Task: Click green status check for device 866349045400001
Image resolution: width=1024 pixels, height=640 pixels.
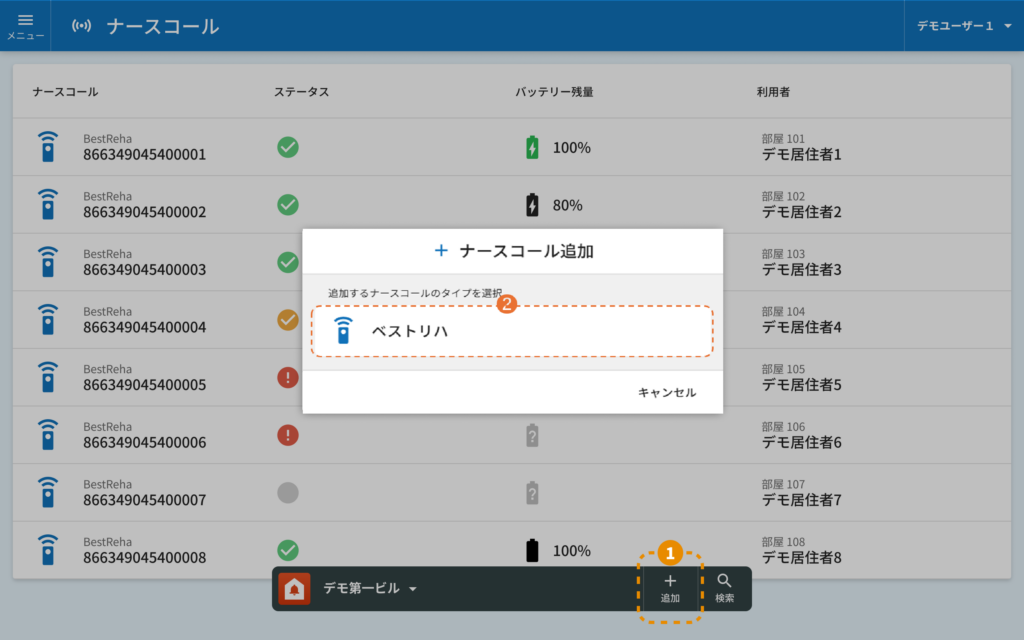Action: coord(288,147)
